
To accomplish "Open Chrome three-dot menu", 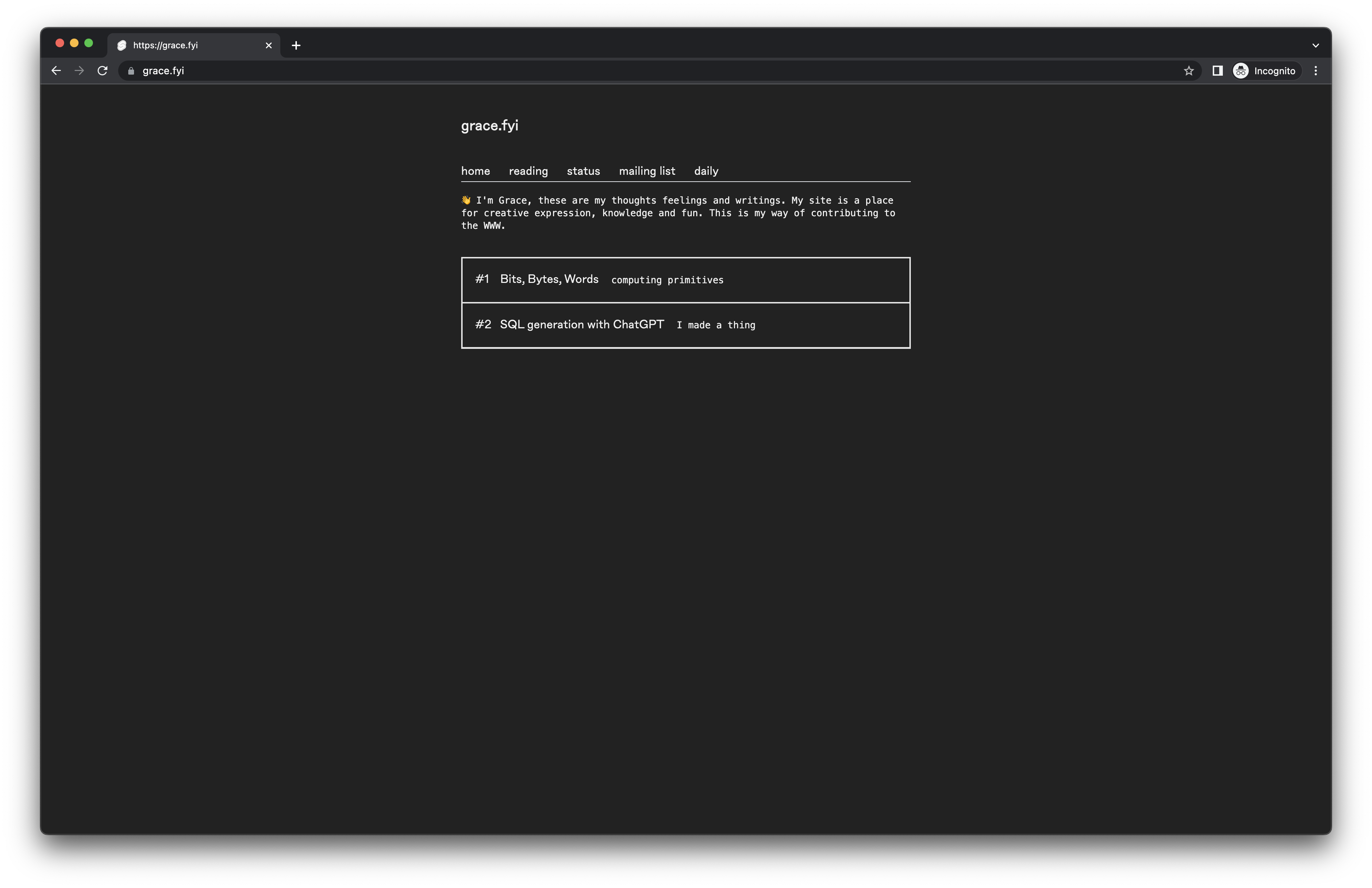I will [x=1315, y=71].
